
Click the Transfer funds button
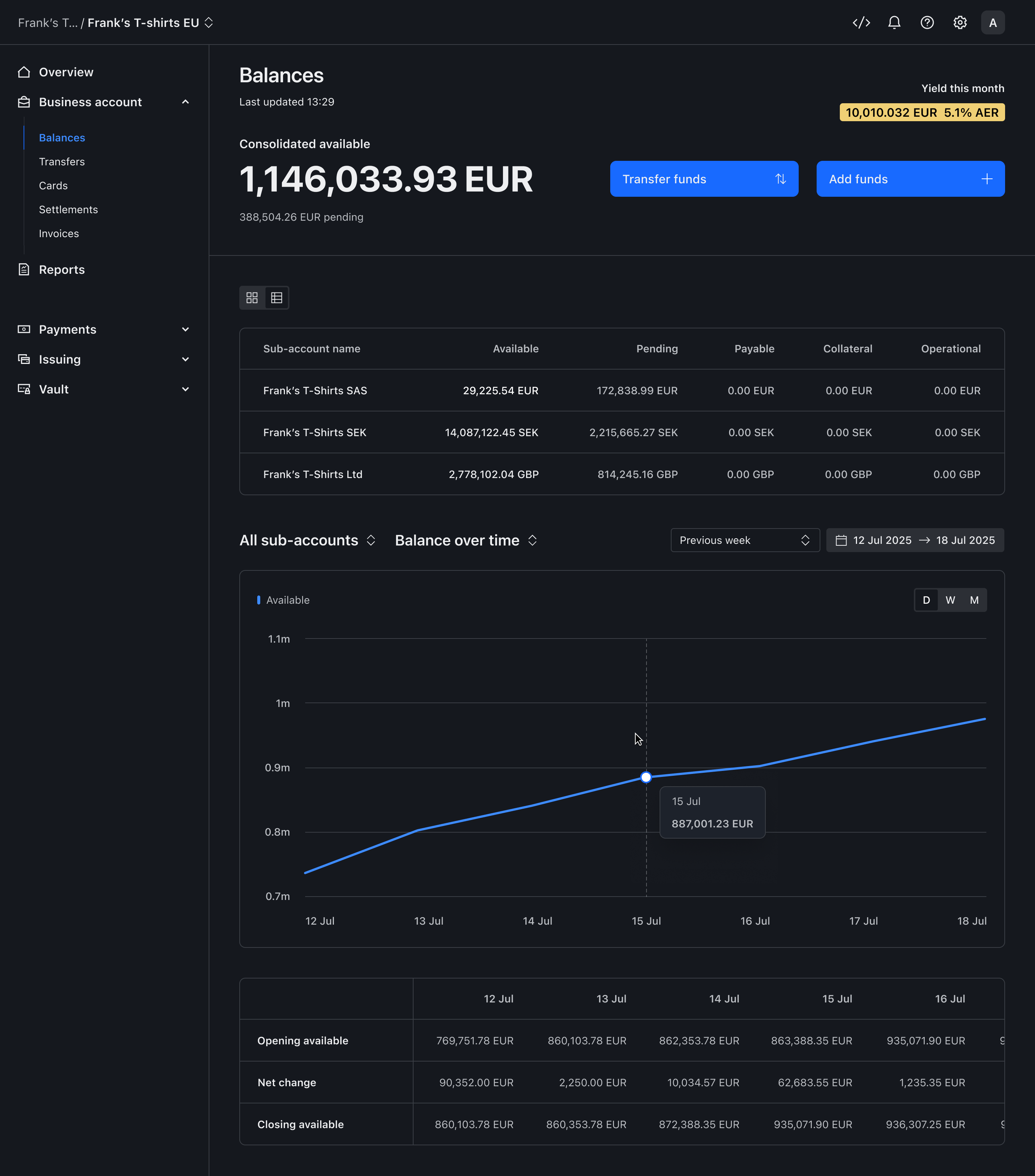704,179
